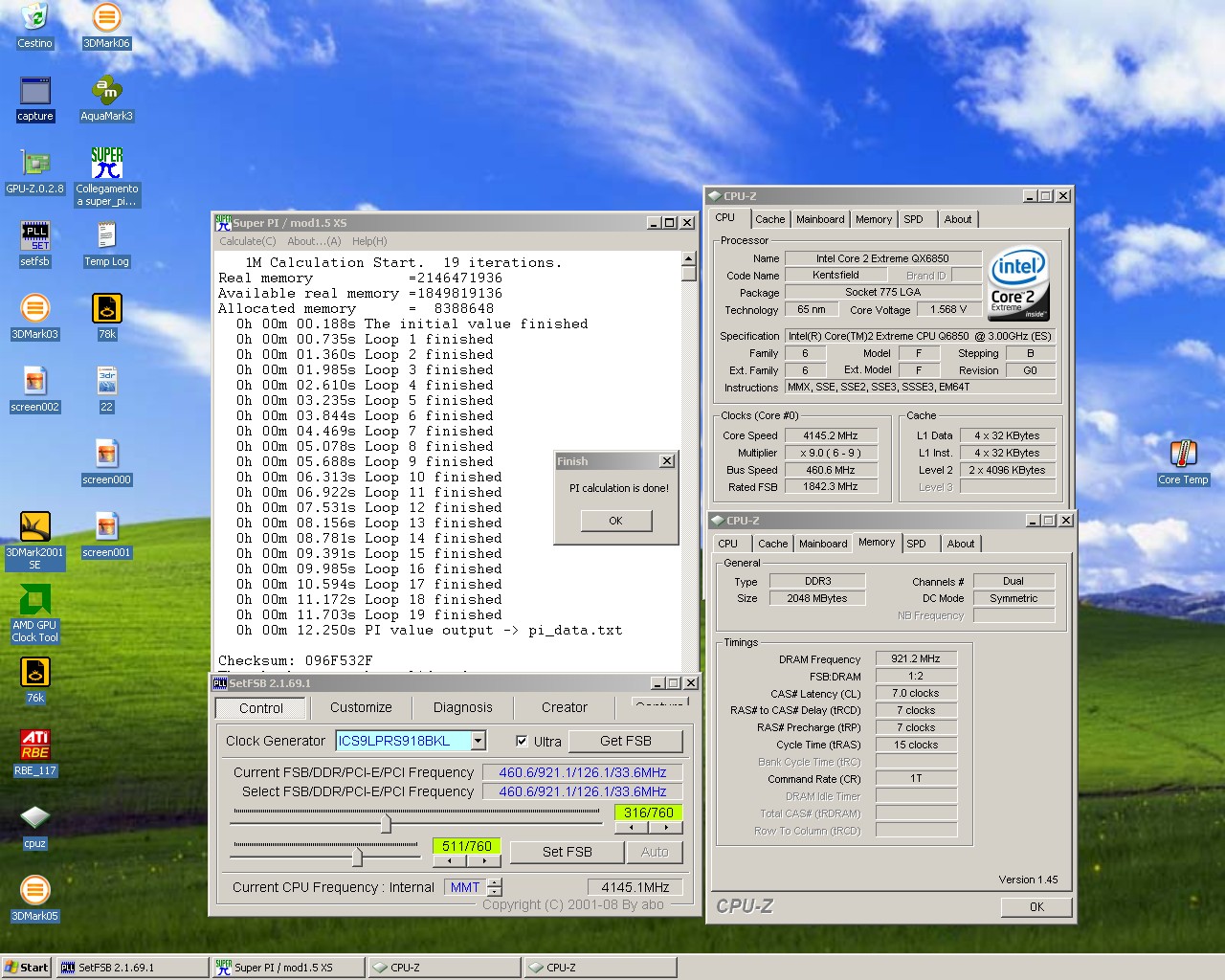Switch to Super PI taskbar button
Screen dimensions: 1225x980
pyautogui.click(x=288, y=968)
